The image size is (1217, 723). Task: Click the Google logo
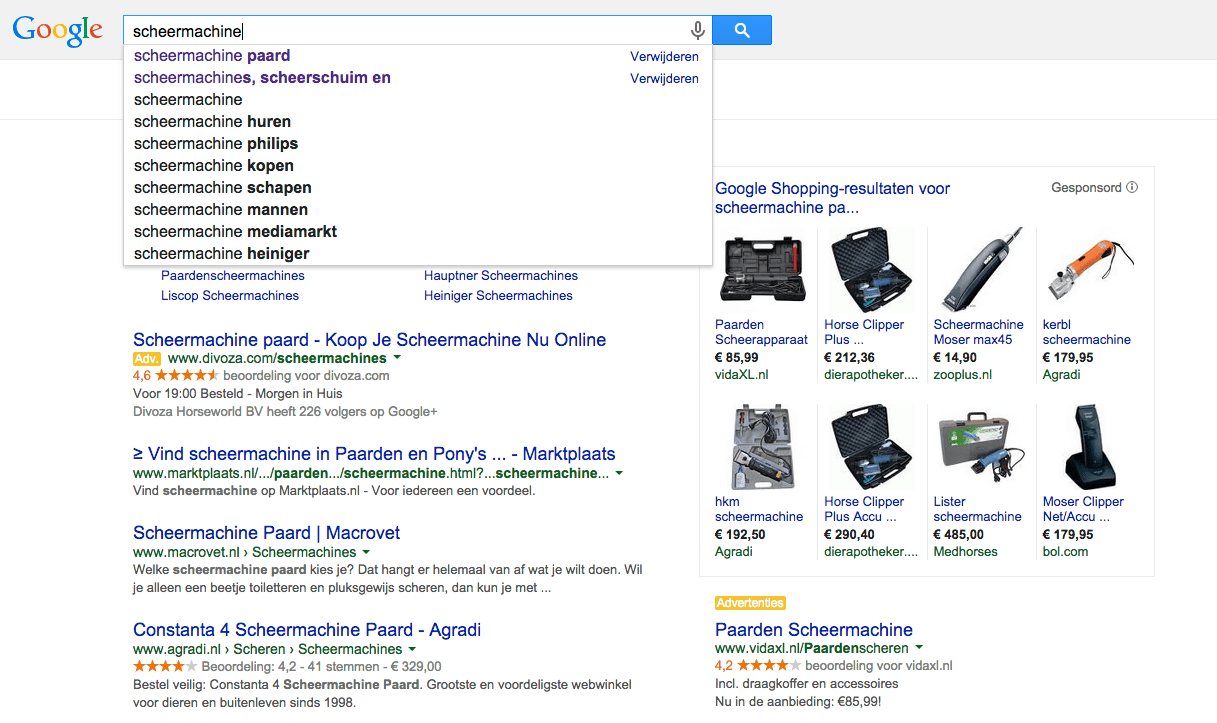(57, 31)
